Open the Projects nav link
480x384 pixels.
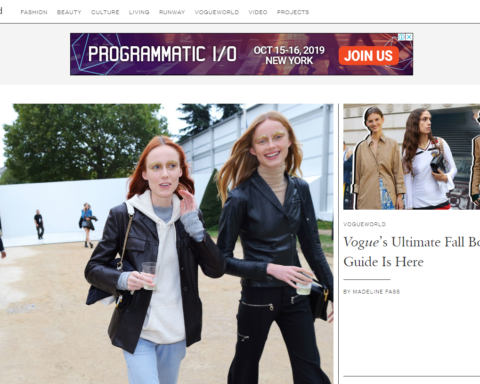tap(293, 12)
